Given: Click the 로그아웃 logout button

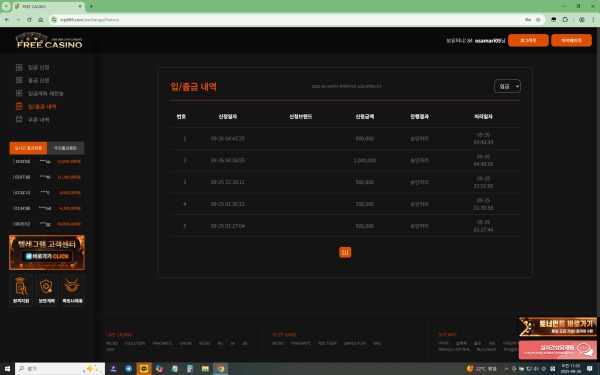Looking at the screenshot, I should point(528,41).
